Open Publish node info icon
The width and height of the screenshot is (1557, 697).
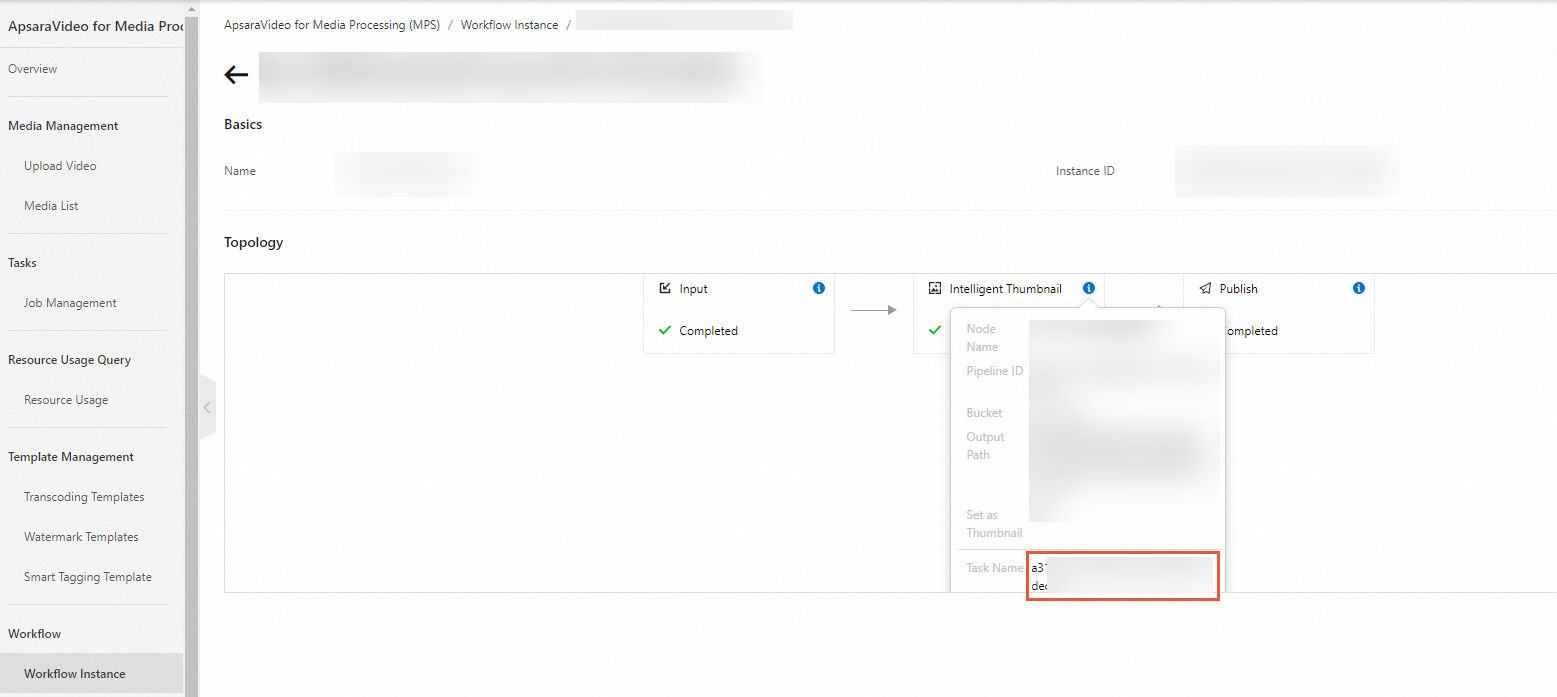coord(1359,288)
